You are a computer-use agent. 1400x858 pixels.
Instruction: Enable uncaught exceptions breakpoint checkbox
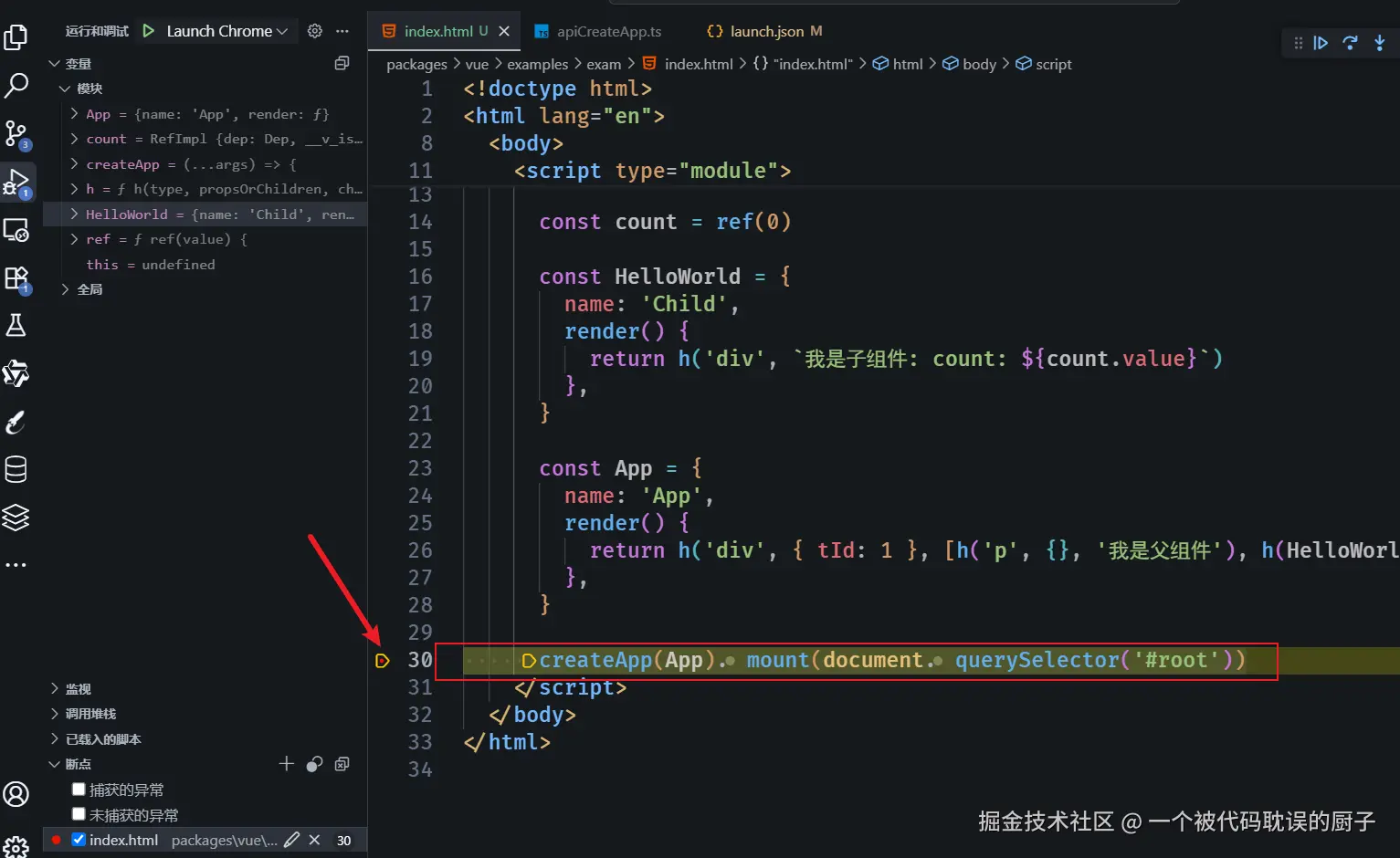pos(79,814)
